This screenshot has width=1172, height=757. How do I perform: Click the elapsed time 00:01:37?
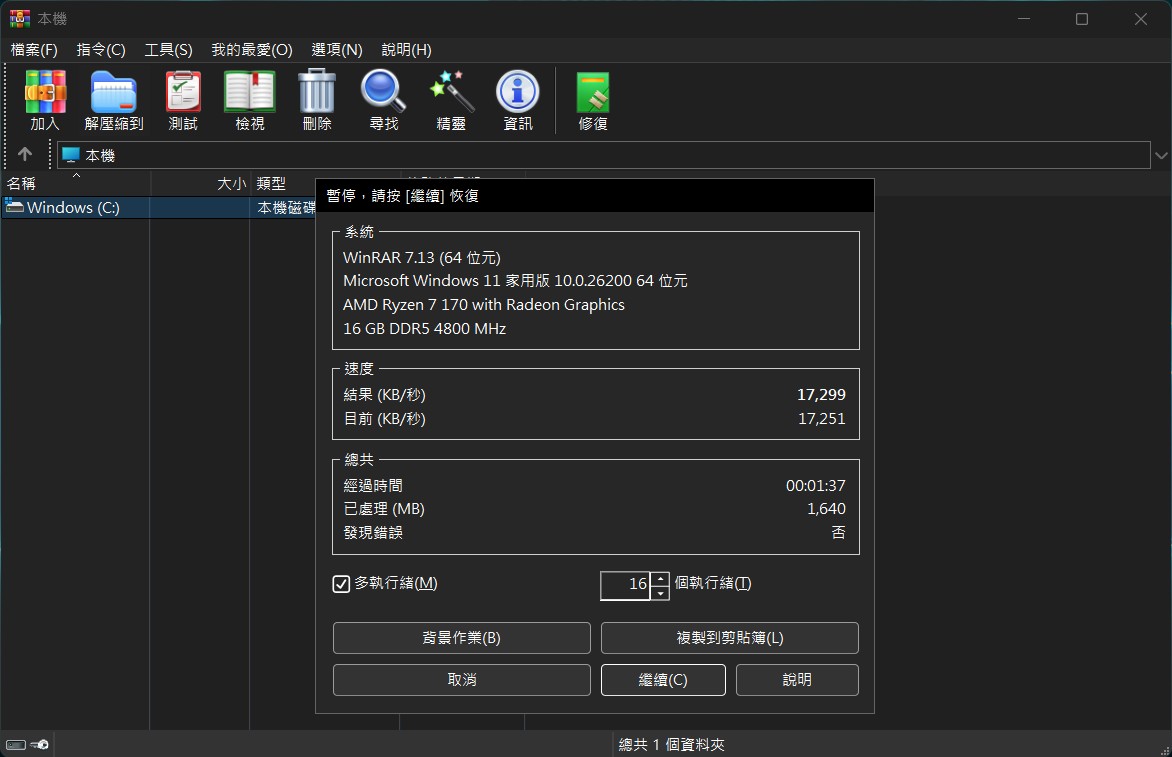click(x=815, y=486)
